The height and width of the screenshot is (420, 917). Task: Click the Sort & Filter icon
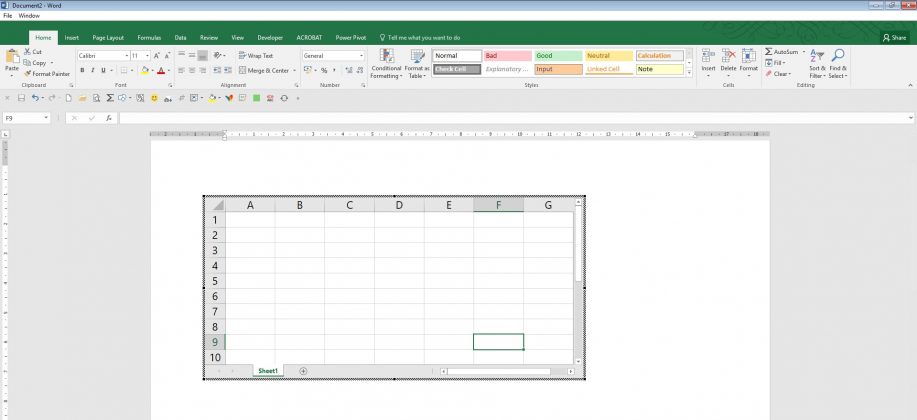pyautogui.click(x=817, y=64)
